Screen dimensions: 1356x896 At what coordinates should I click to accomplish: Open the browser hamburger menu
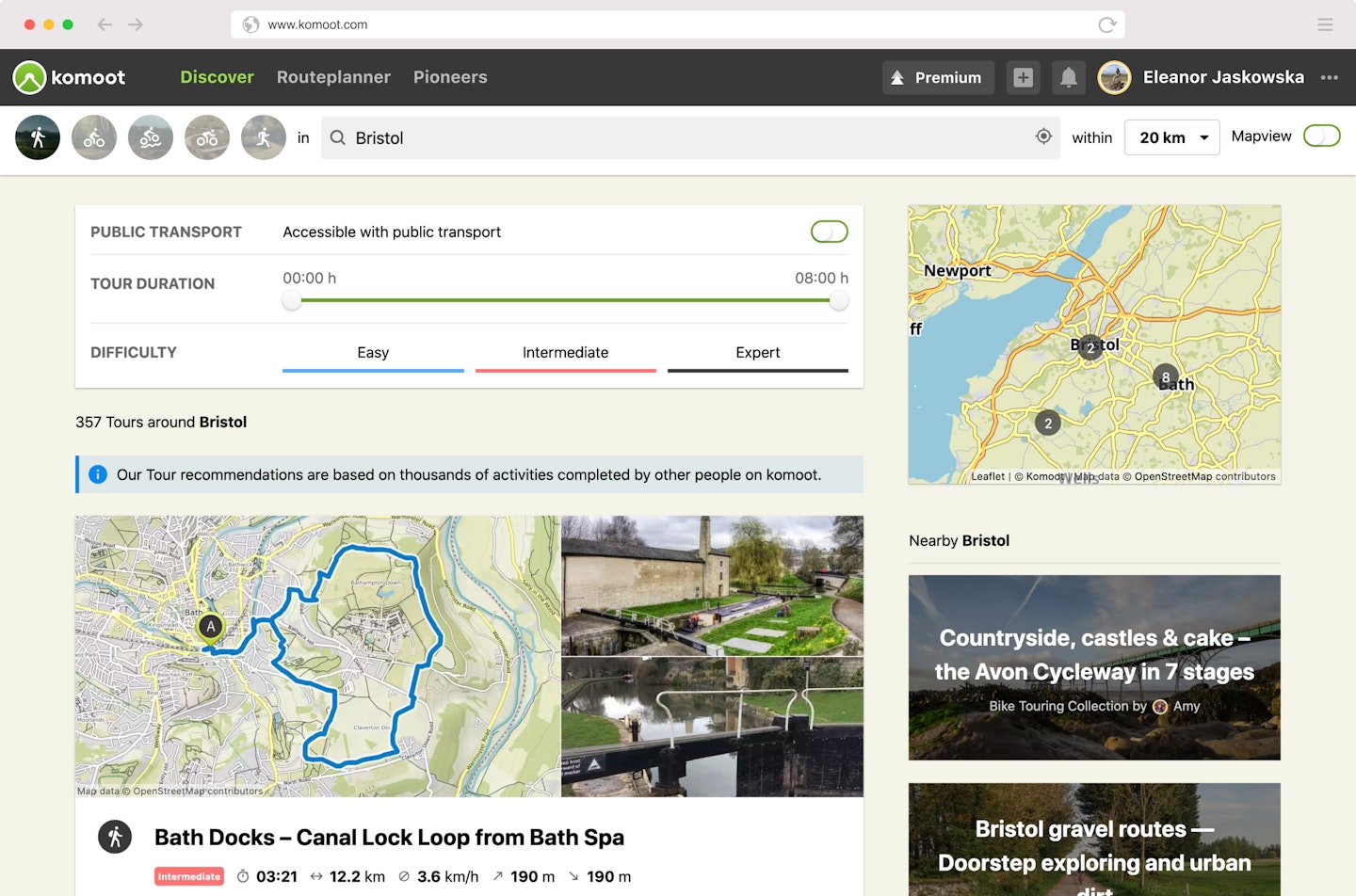click(1325, 24)
